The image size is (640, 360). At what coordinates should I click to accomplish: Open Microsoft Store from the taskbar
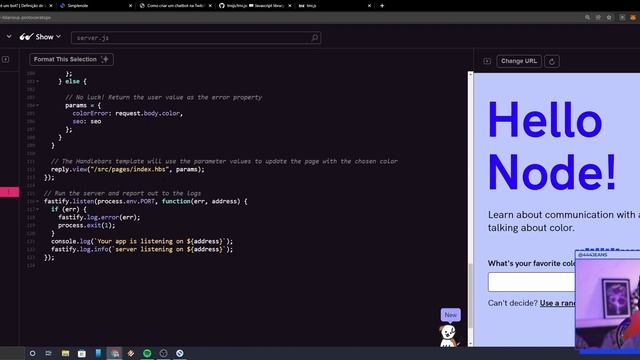[x=82, y=353]
